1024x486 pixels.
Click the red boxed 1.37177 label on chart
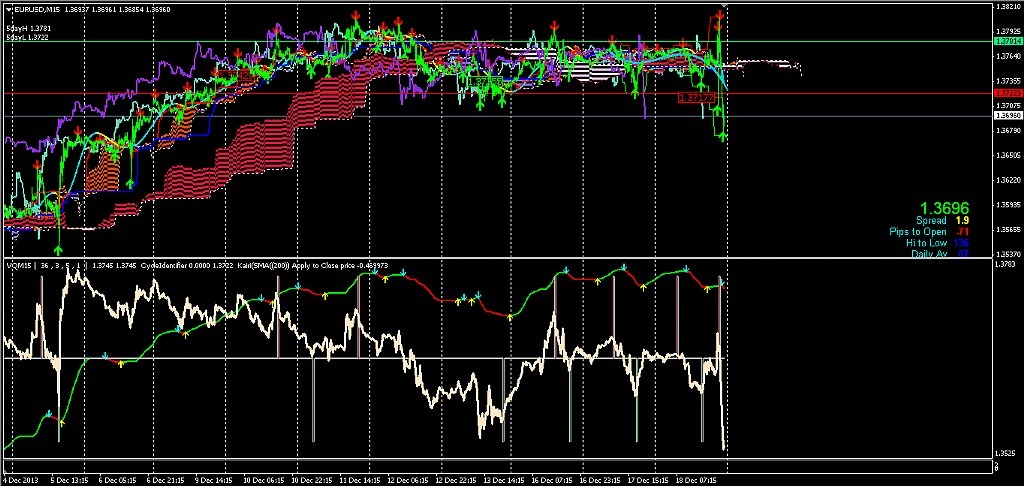pyautogui.click(x=698, y=97)
